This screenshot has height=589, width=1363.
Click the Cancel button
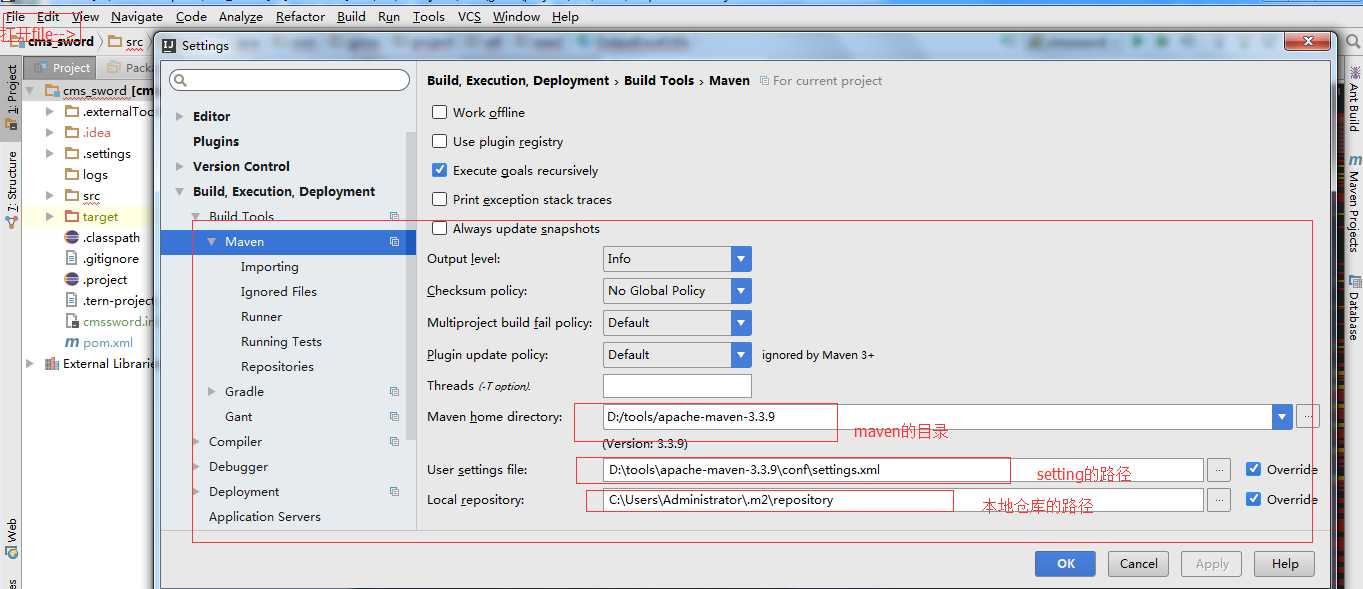(x=1138, y=563)
